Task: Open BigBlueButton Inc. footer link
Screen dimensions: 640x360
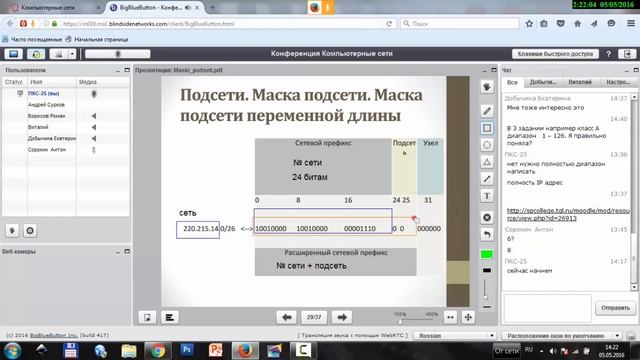Action: pos(53,335)
